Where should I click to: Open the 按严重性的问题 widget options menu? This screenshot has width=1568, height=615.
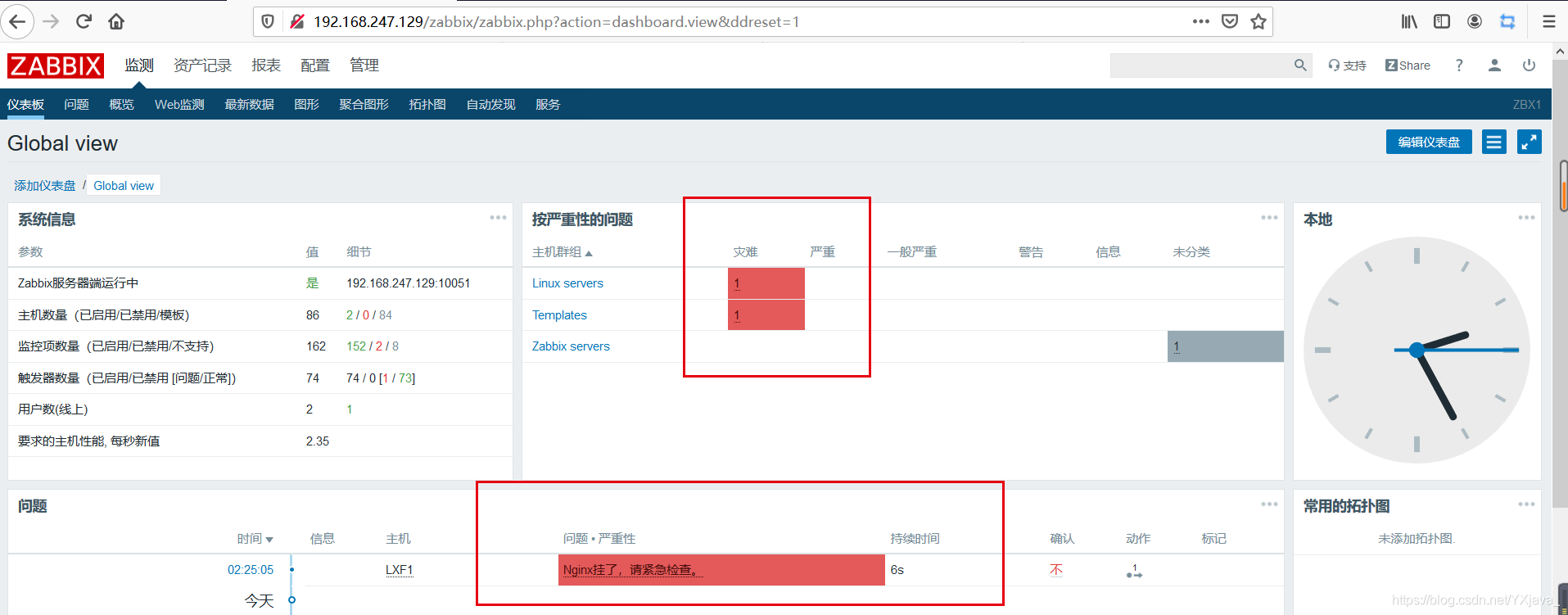(1269, 218)
